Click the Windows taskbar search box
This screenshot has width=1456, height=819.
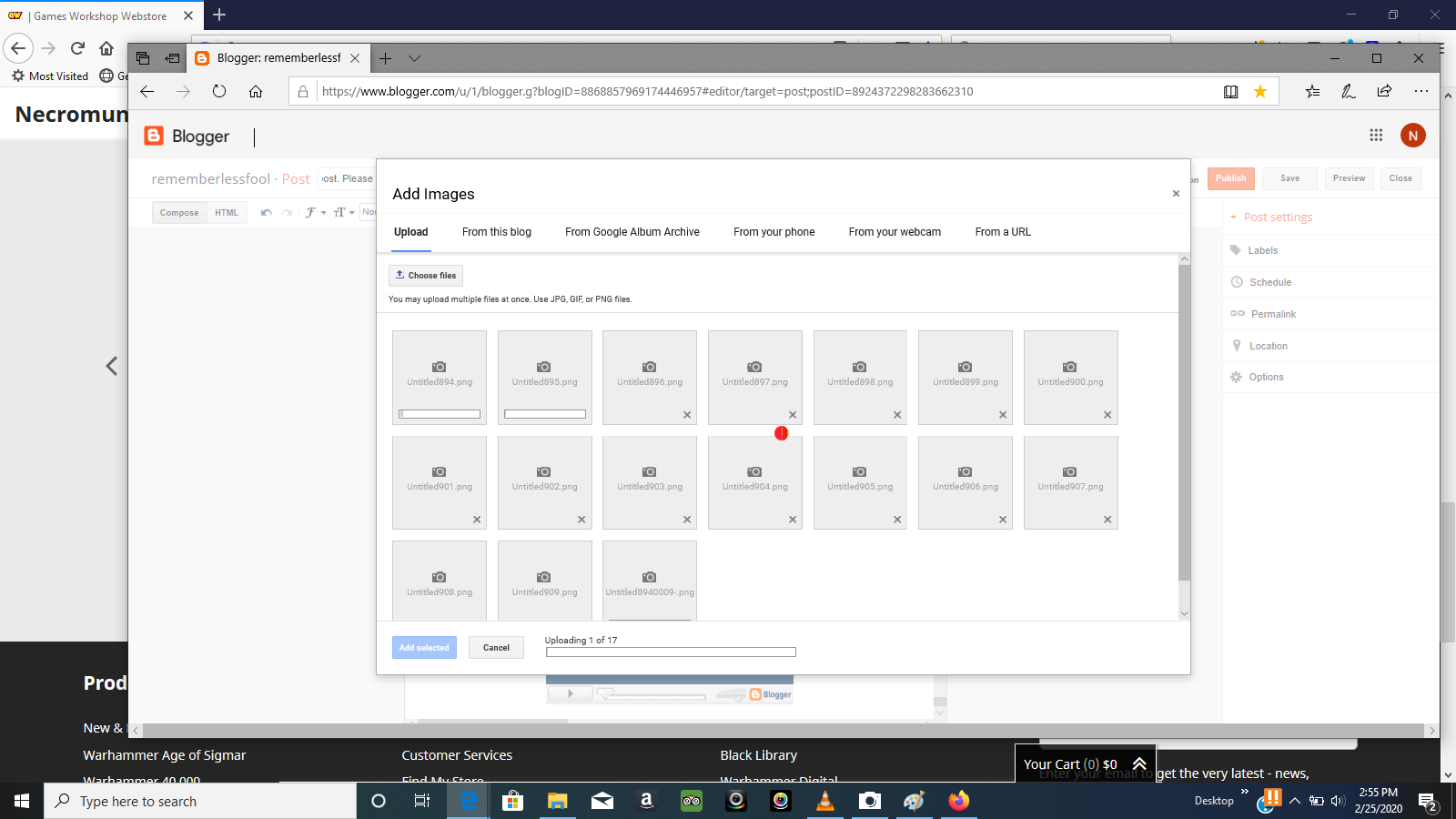pos(200,801)
